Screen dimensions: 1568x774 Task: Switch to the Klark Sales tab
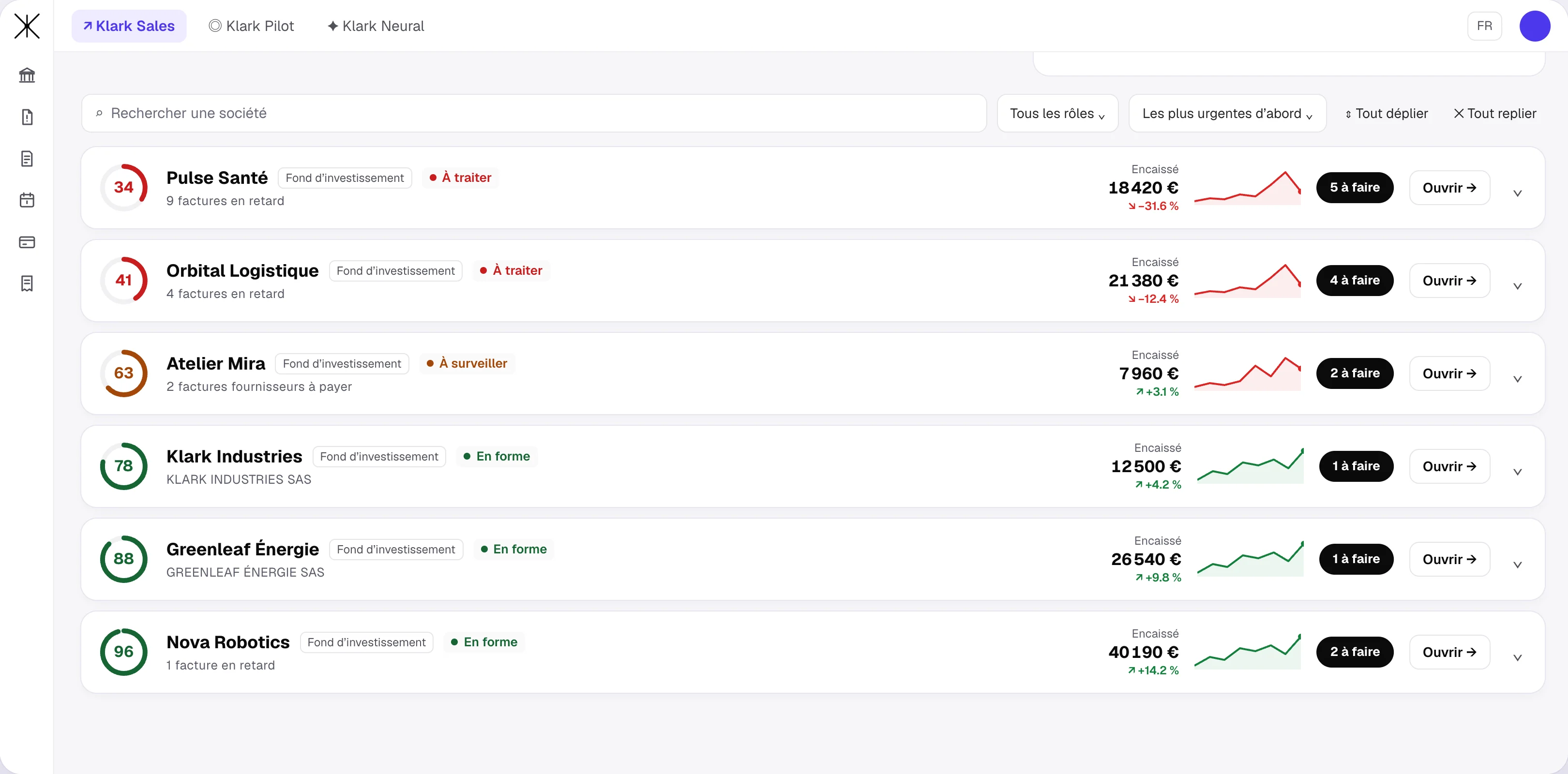[x=129, y=26]
